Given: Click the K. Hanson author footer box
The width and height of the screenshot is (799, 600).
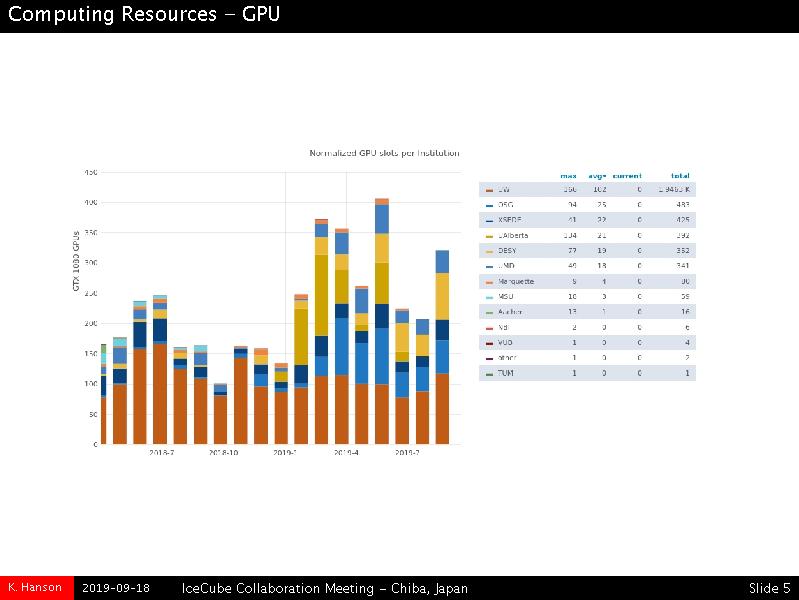Looking at the screenshot, I should (x=36, y=588).
